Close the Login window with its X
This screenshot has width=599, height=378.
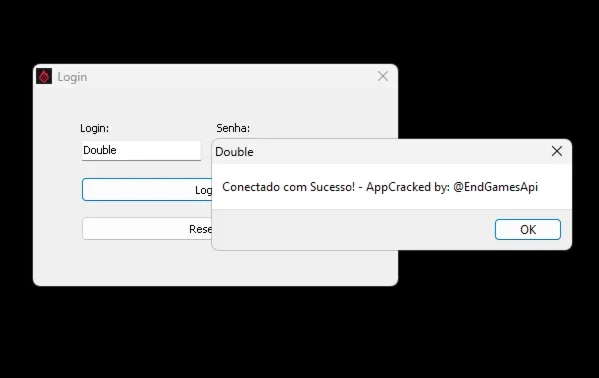[383, 76]
